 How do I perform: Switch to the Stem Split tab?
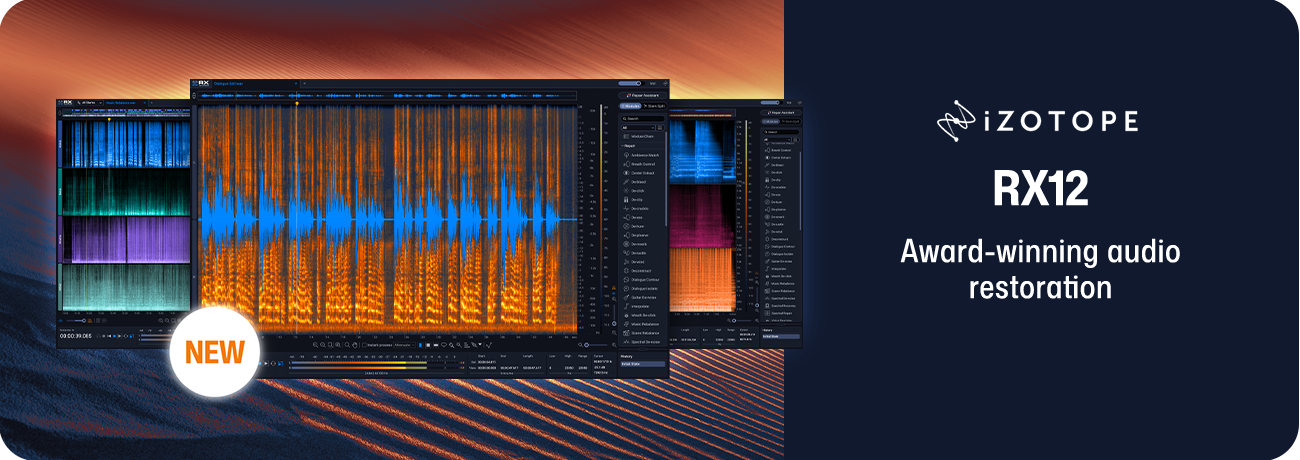pos(655,106)
